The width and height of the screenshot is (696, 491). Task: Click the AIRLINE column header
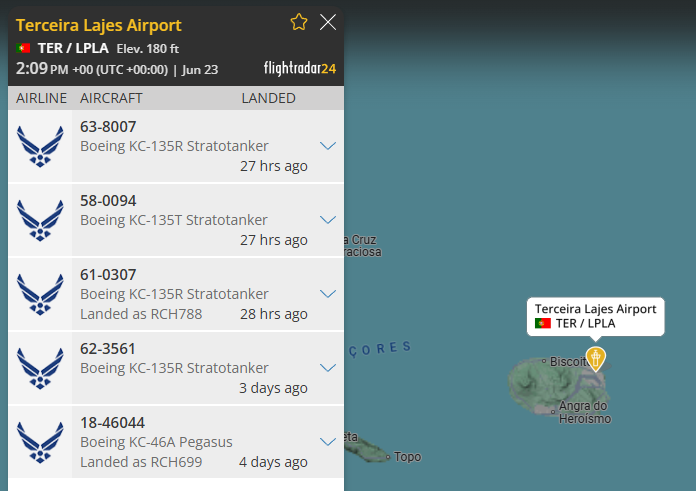(x=41, y=98)
